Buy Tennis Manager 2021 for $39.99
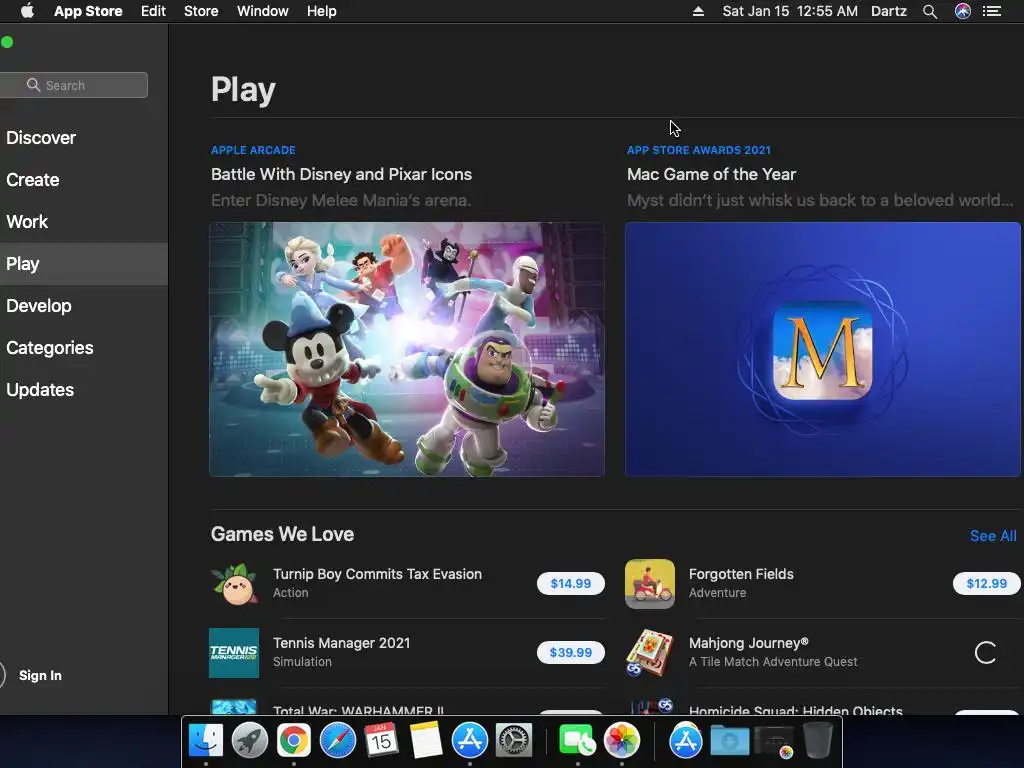The image size is (1024, 768). pos(571,652)
